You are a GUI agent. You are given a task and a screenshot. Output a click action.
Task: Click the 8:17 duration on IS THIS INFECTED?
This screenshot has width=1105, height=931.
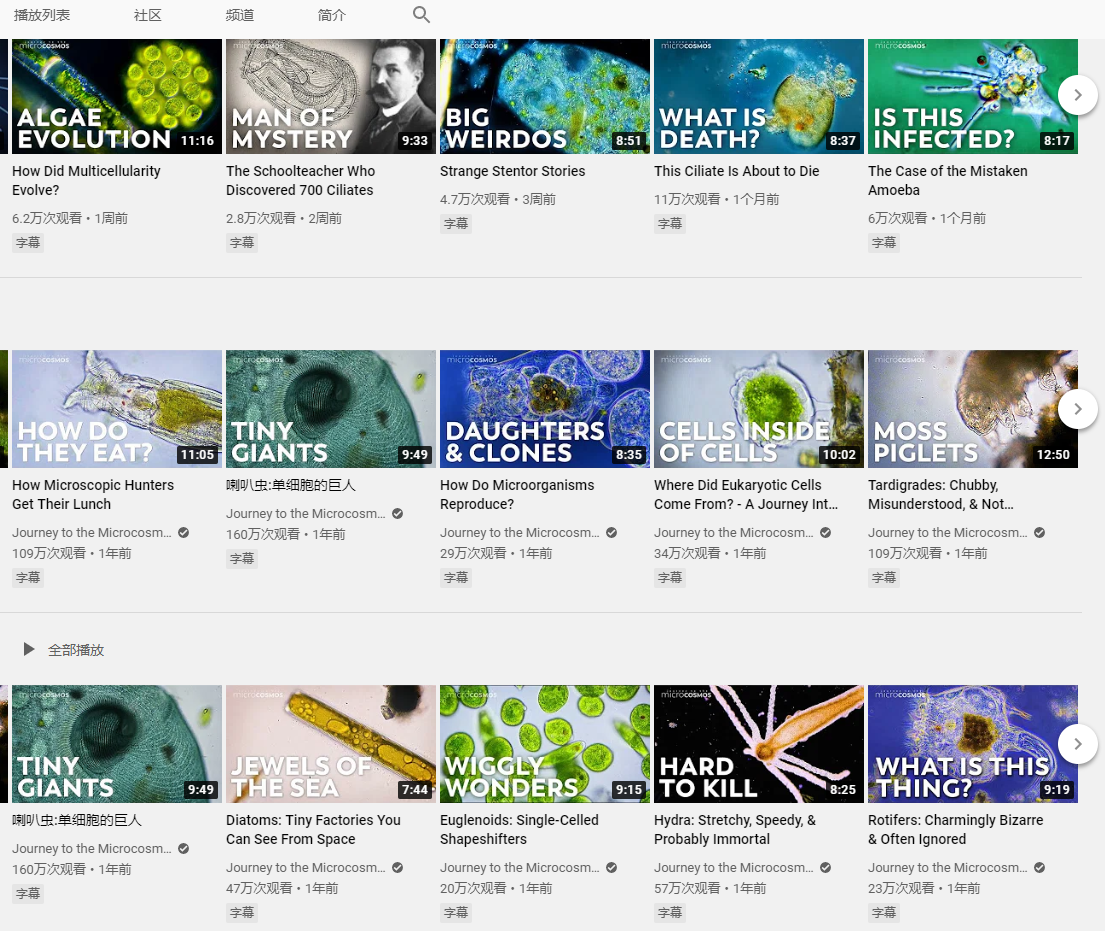pyautogui.click(x=1056, y=140)
